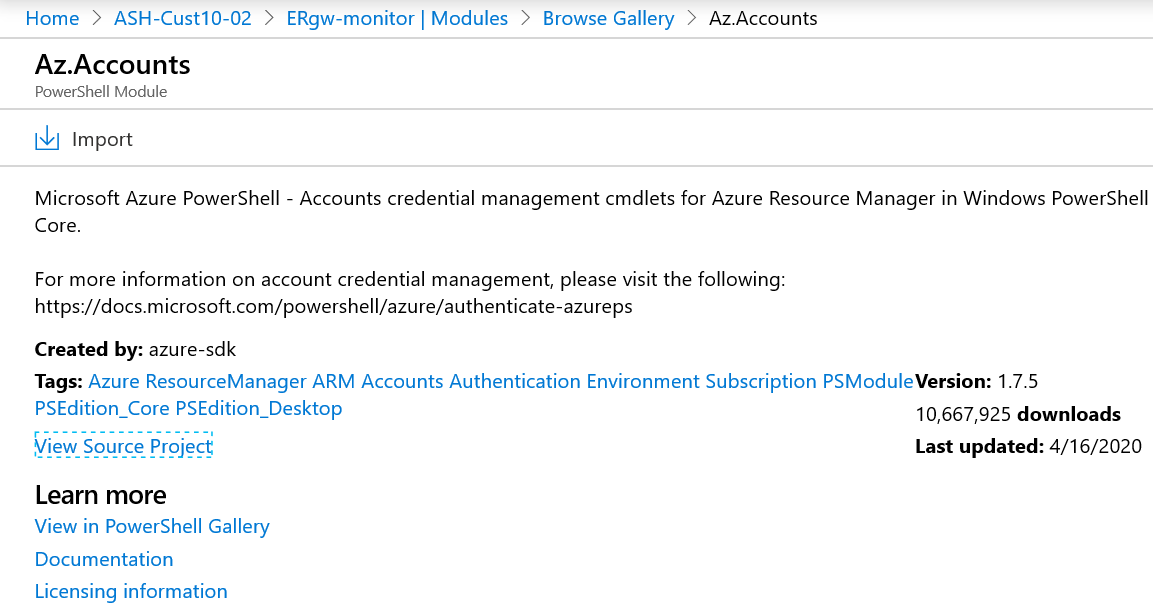The height and width of the screenshot is (609, 1153).
Task: Click the Subscription tag
Action: tap(761, 381)
